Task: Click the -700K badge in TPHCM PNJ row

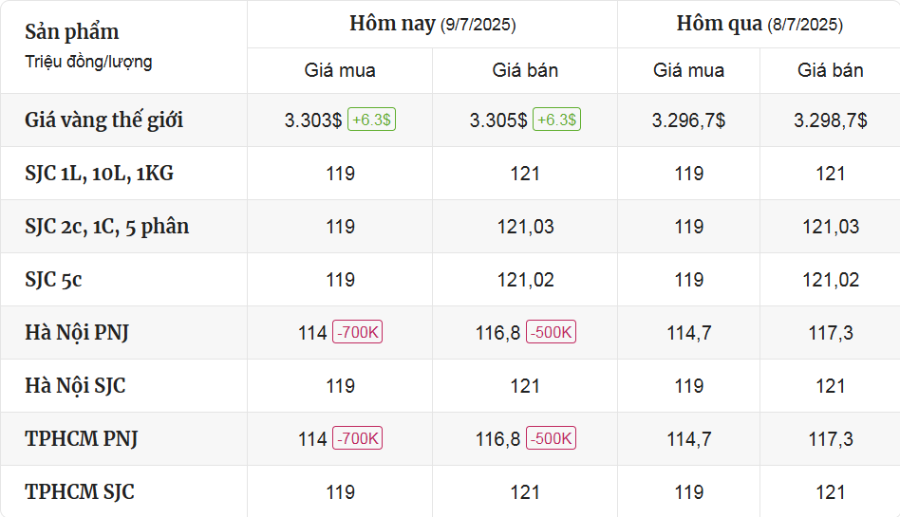Action: tap(358, 439)
